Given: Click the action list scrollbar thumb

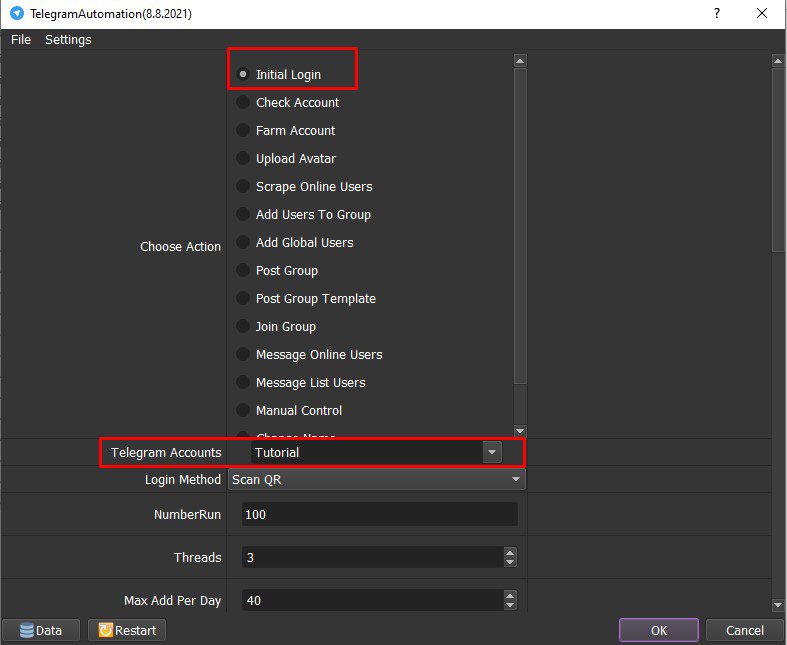Looking at the screenshot, I should click(x=520, y=226).
